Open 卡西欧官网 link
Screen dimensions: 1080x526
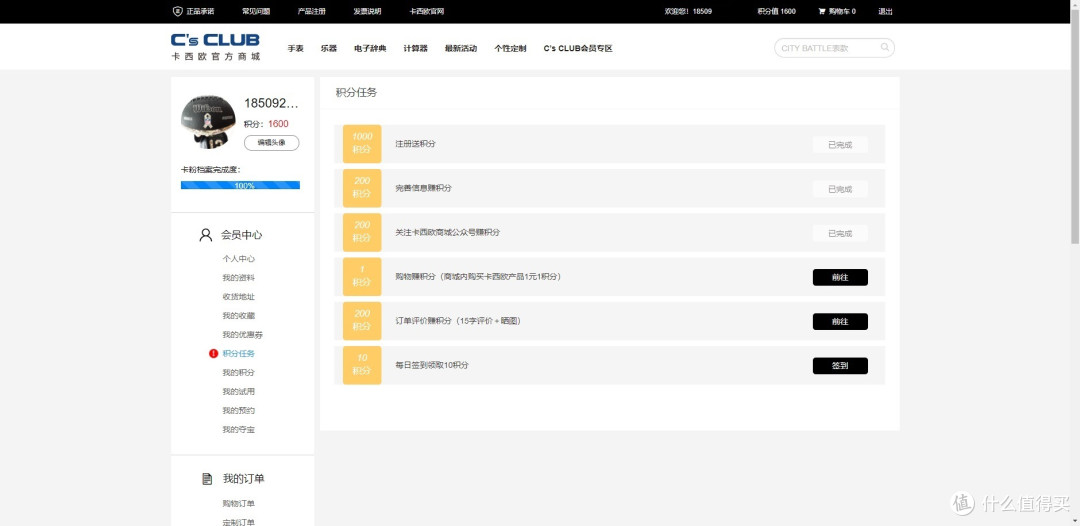426,12
